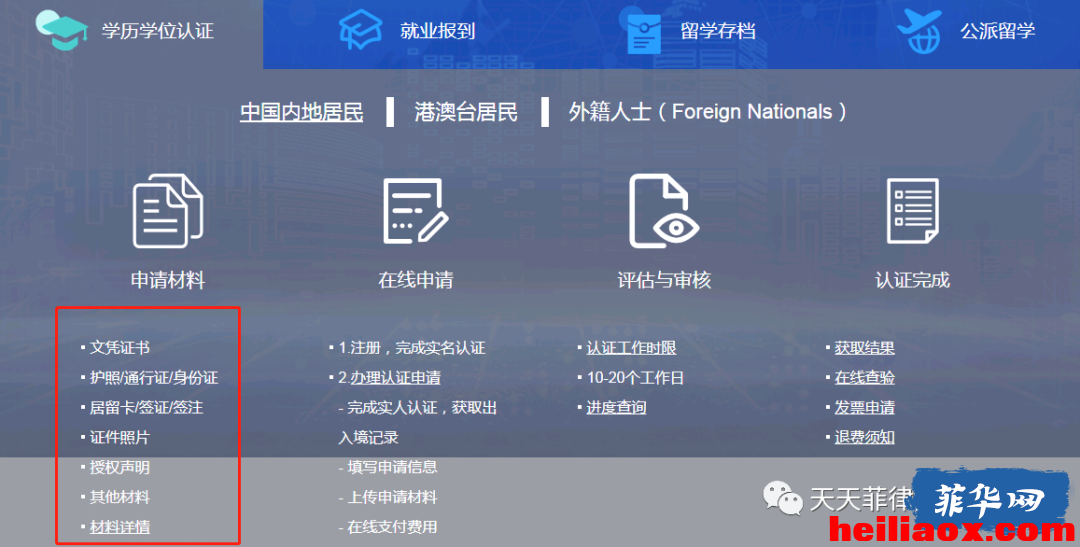The height and width of the screenshot is (547, 1080).
Task: Click the 护照/通行证/身份证 list item
Action: tap(154, 378)
